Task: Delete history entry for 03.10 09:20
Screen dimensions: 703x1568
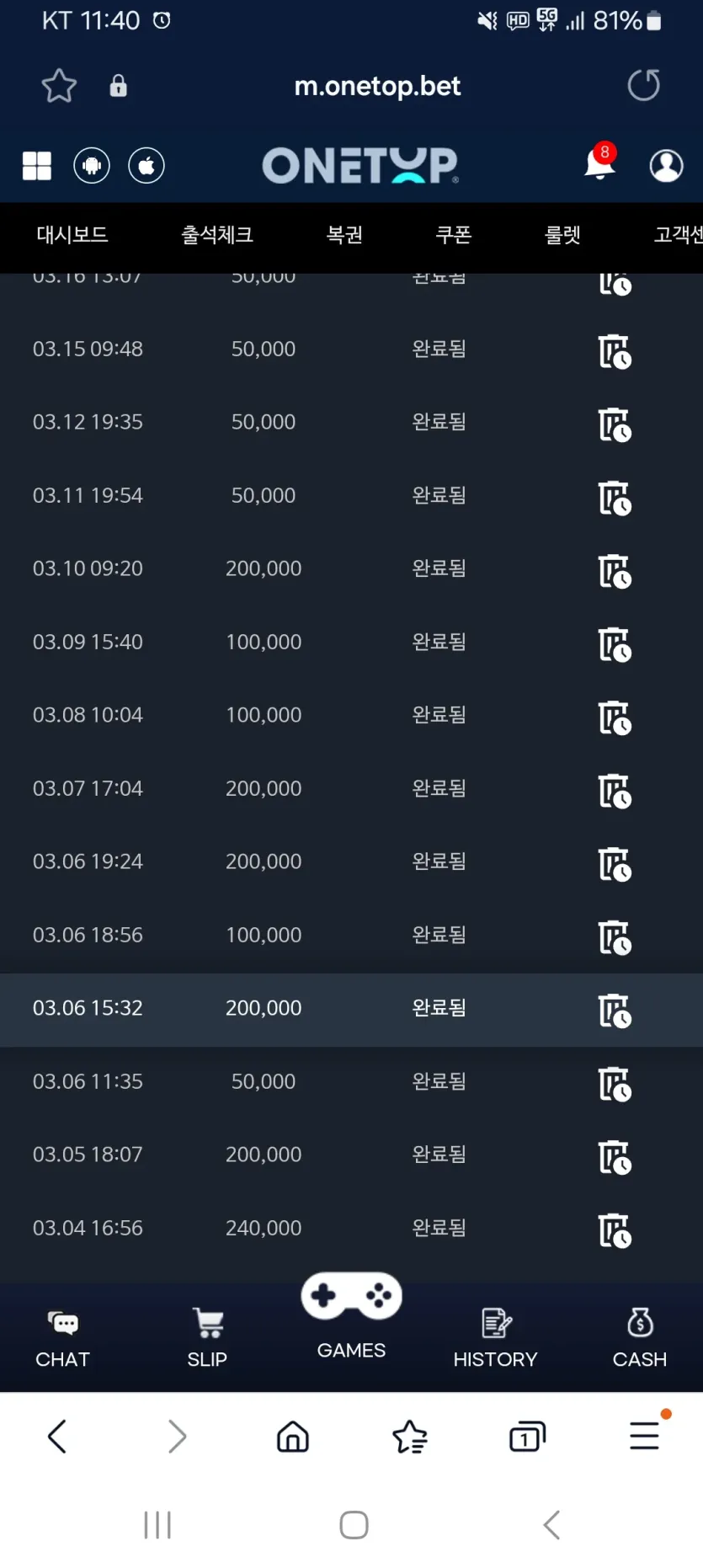Action: tap(615, 570)
